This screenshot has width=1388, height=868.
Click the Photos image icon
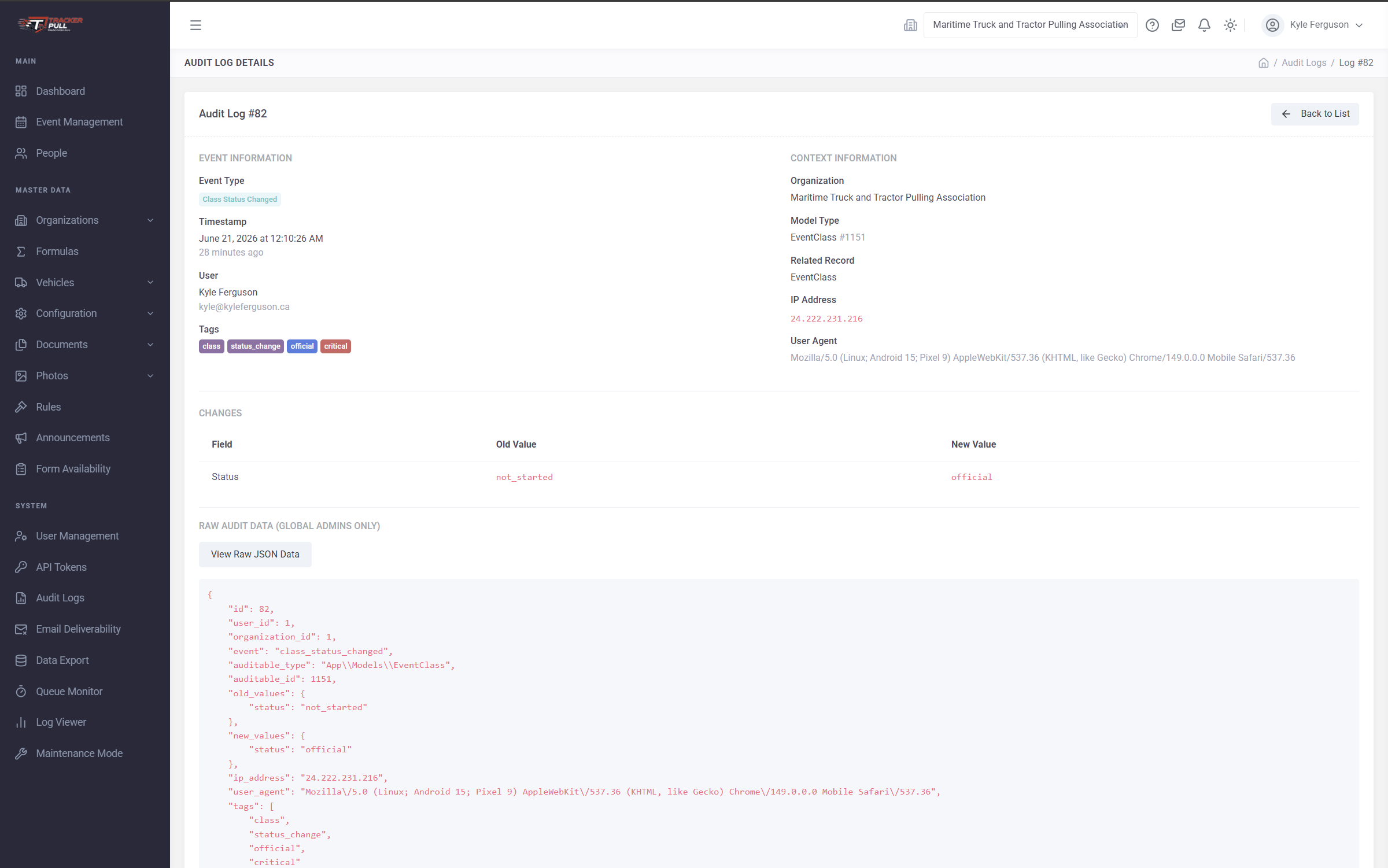pyautogui.click(x=21, y=376)
